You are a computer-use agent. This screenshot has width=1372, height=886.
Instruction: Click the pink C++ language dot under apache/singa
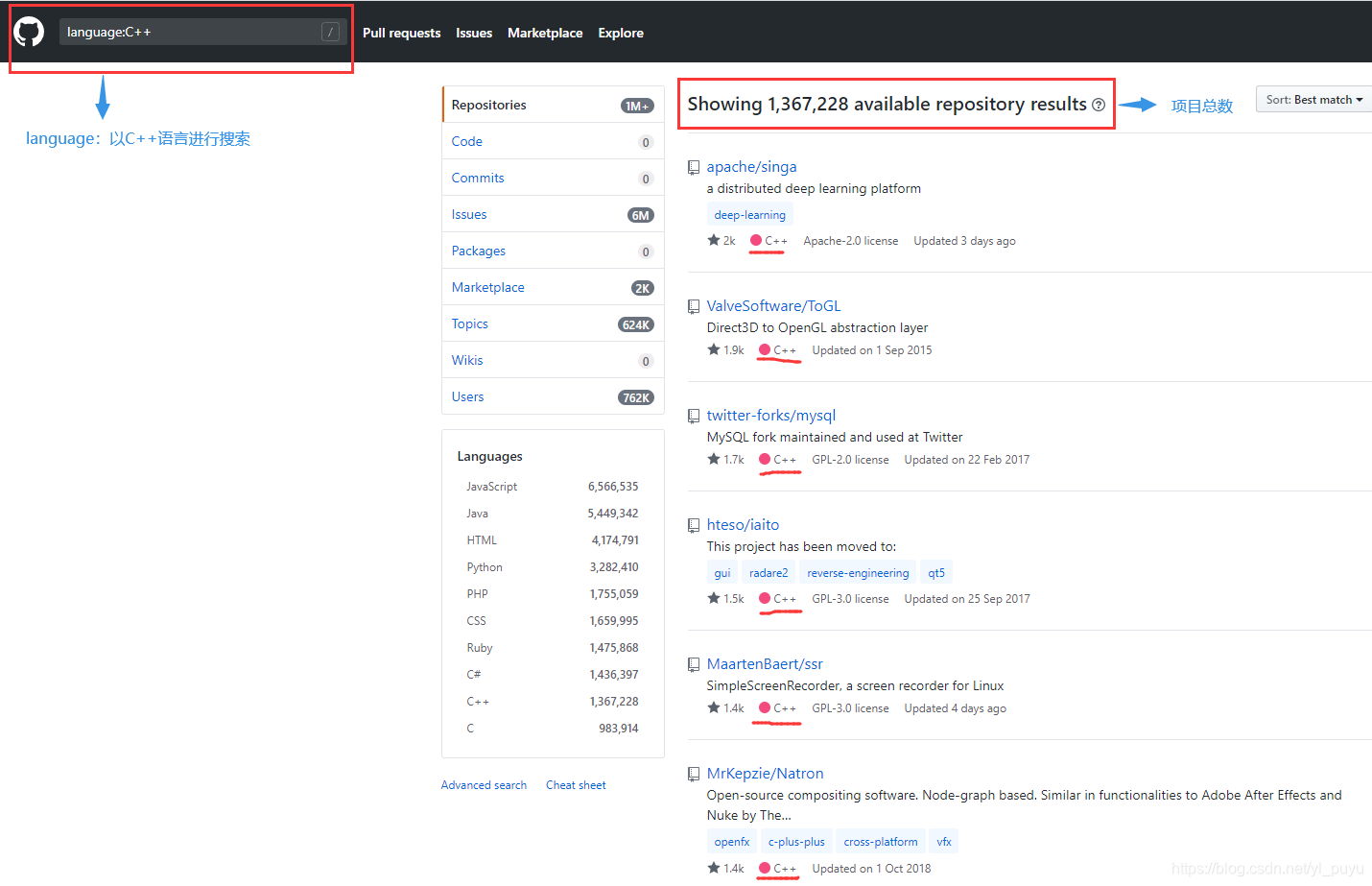[x=754, y=240]
